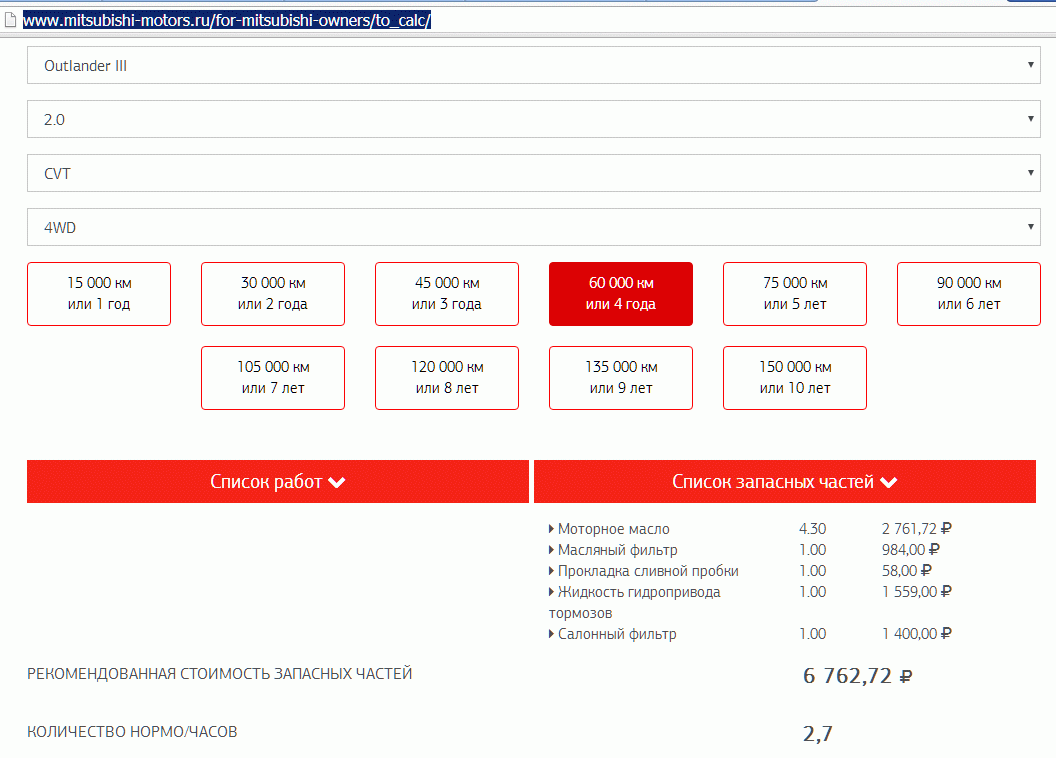Screen dimensions: 1056x758
Task: Select the 90 000 км или 6 лет service
Action: (968, 294)
